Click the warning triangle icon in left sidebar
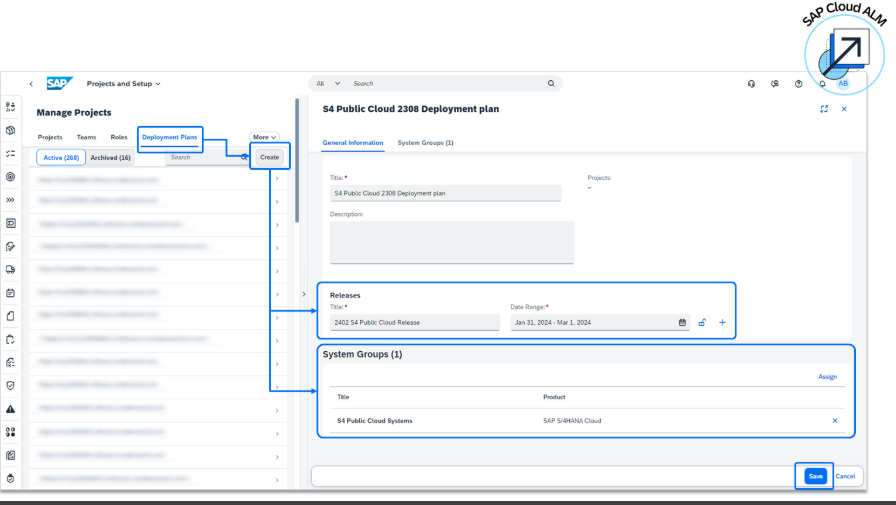 point(10,409)
